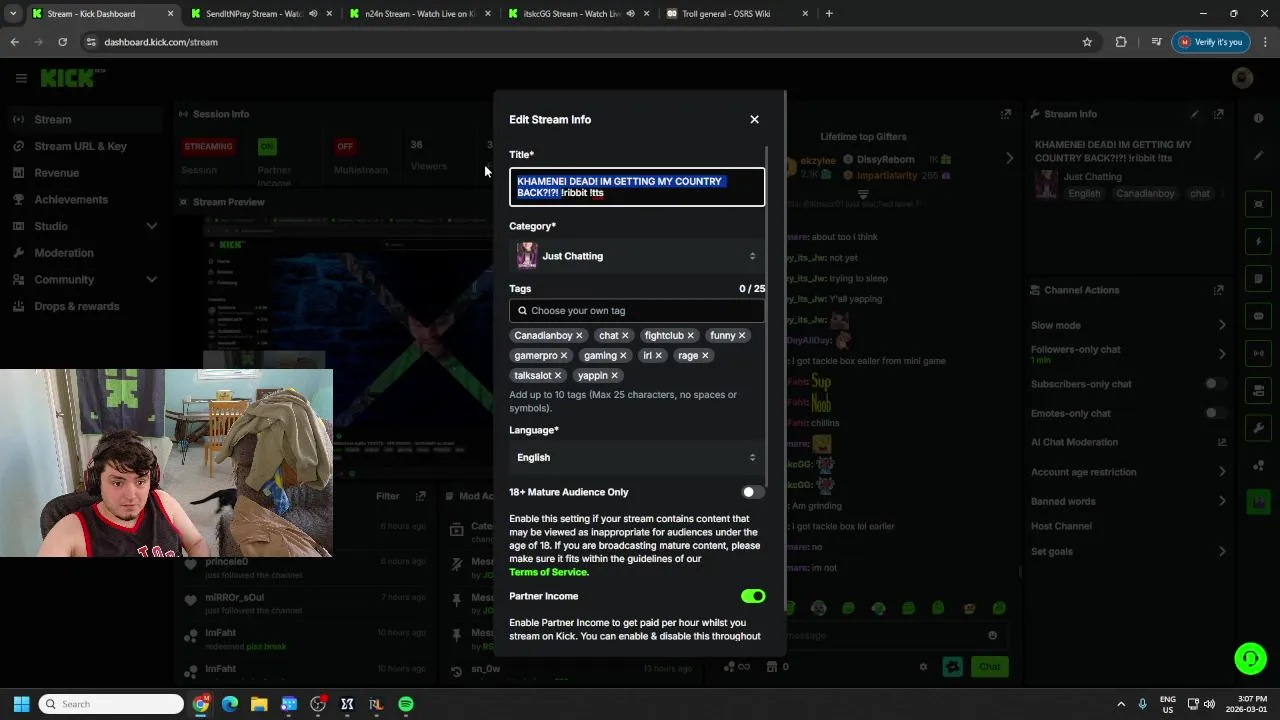Switch to the SendItNPray Stream tab

point(260,14)
